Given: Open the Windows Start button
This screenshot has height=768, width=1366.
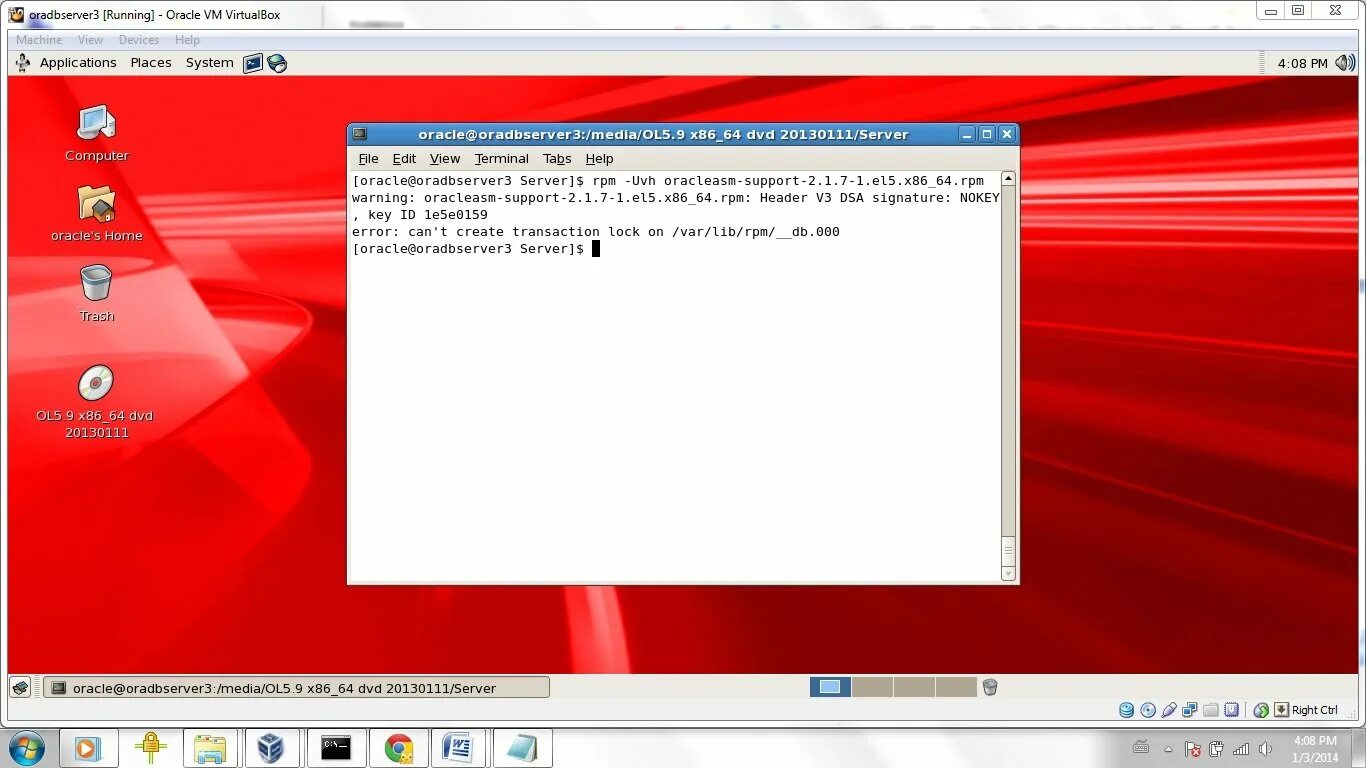Looking at the screenshot, I should point(26,748).
